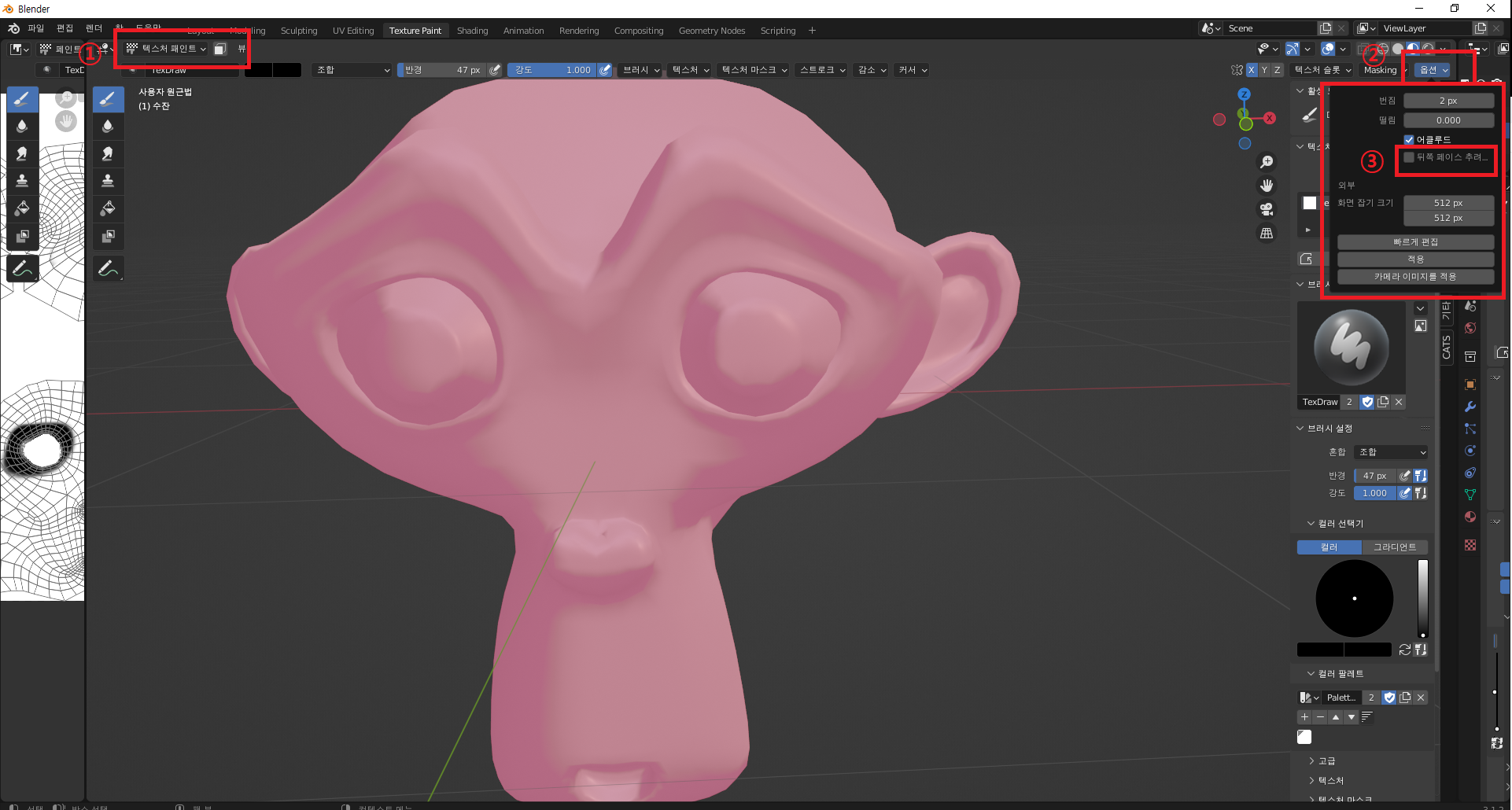Image resolution: width=1512 pixels, height=810 pixels.
Task: Click the zoom magnifier gizmo in 3D viewport
Action: click(x=1267, y=162)
